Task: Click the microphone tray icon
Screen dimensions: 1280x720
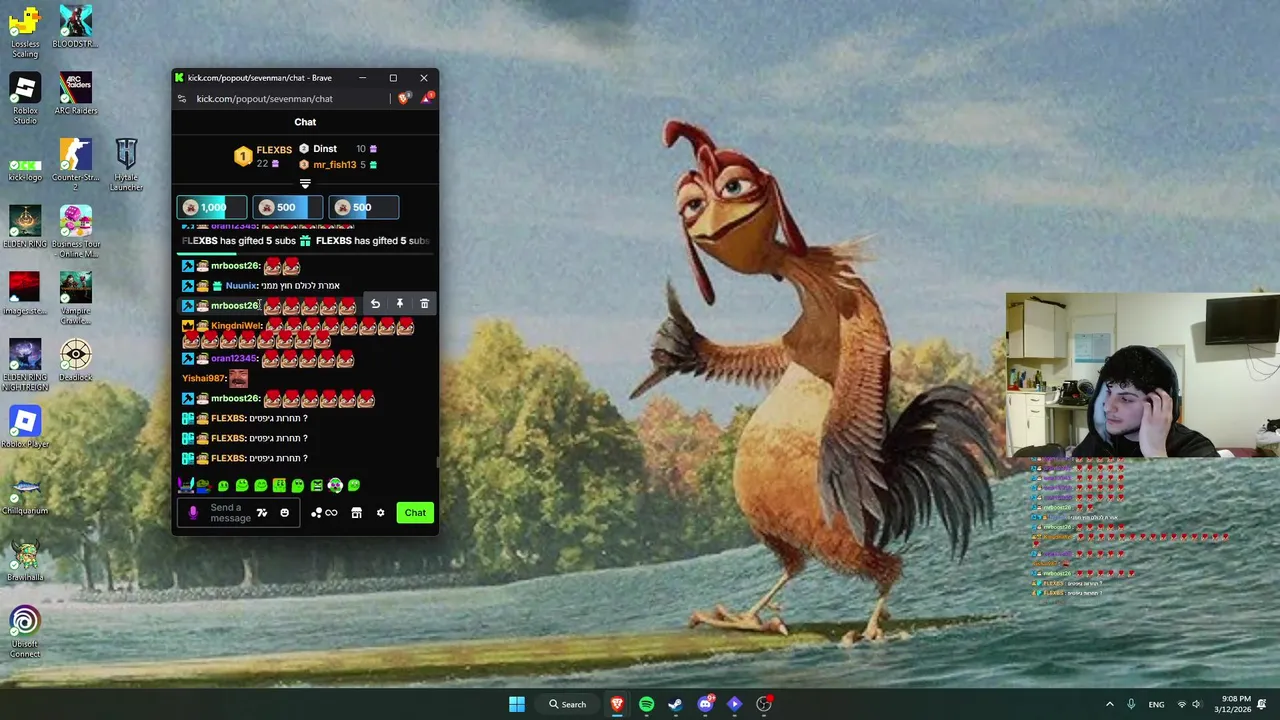Action: pos(1131,704)
